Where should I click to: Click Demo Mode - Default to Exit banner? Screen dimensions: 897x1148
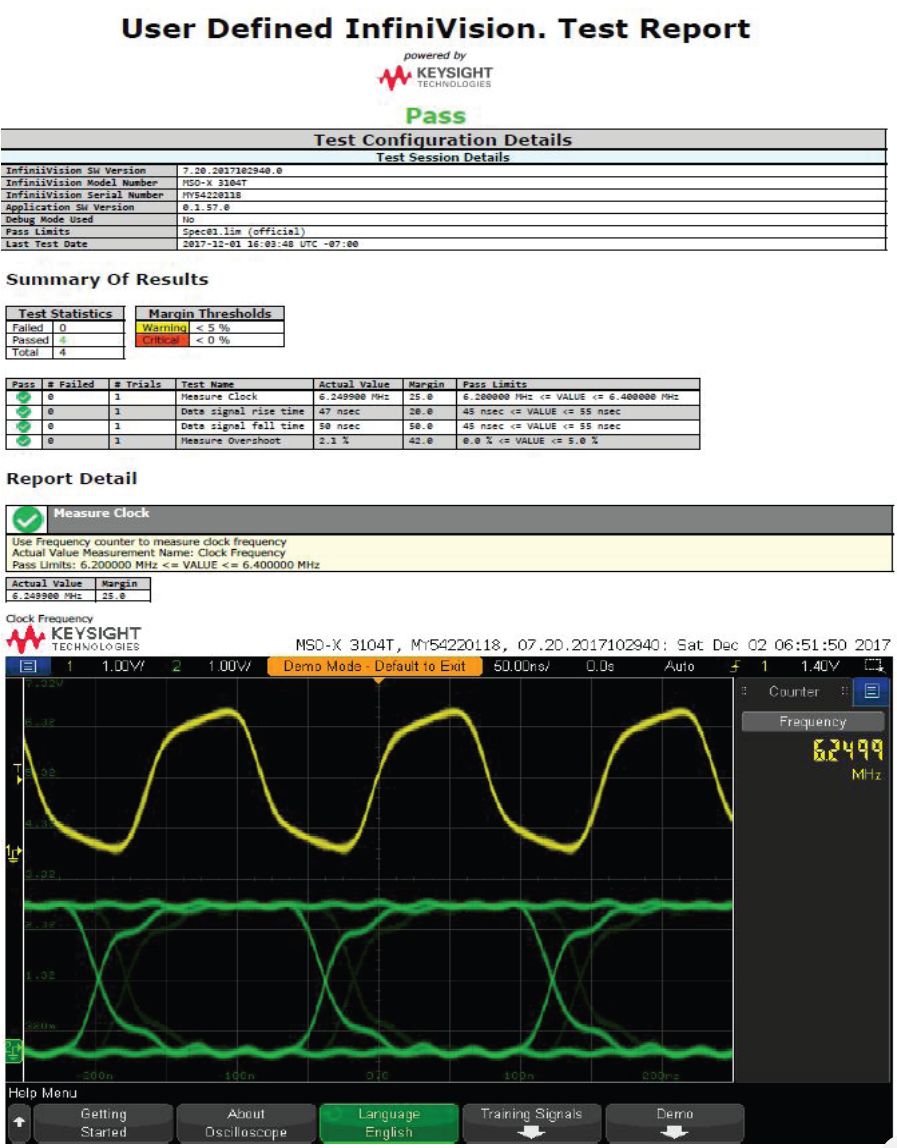coord(378,667)
